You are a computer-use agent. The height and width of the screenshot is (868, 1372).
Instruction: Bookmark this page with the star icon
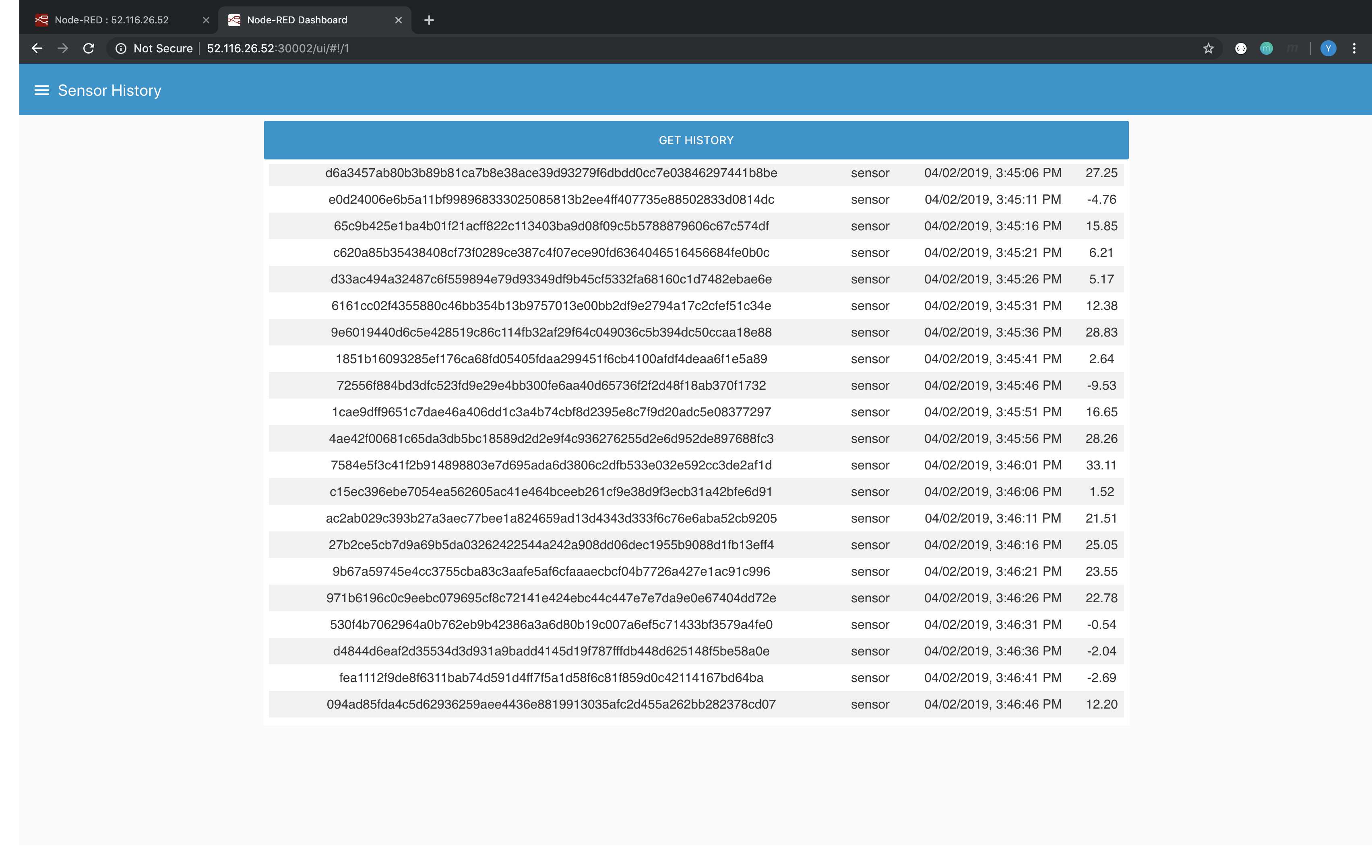point(1208,48)
